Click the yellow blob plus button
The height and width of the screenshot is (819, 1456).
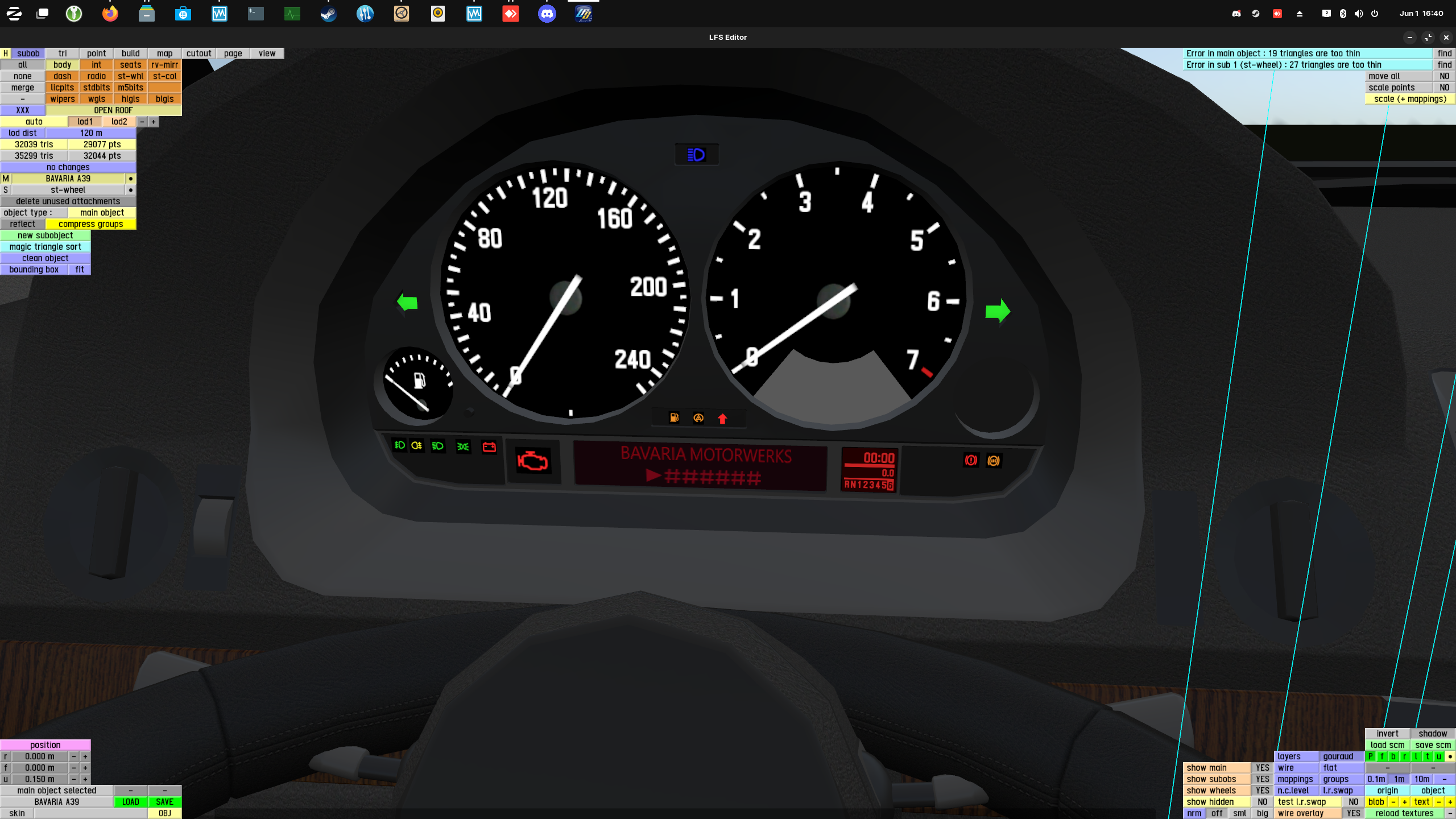pos(1405,802)
